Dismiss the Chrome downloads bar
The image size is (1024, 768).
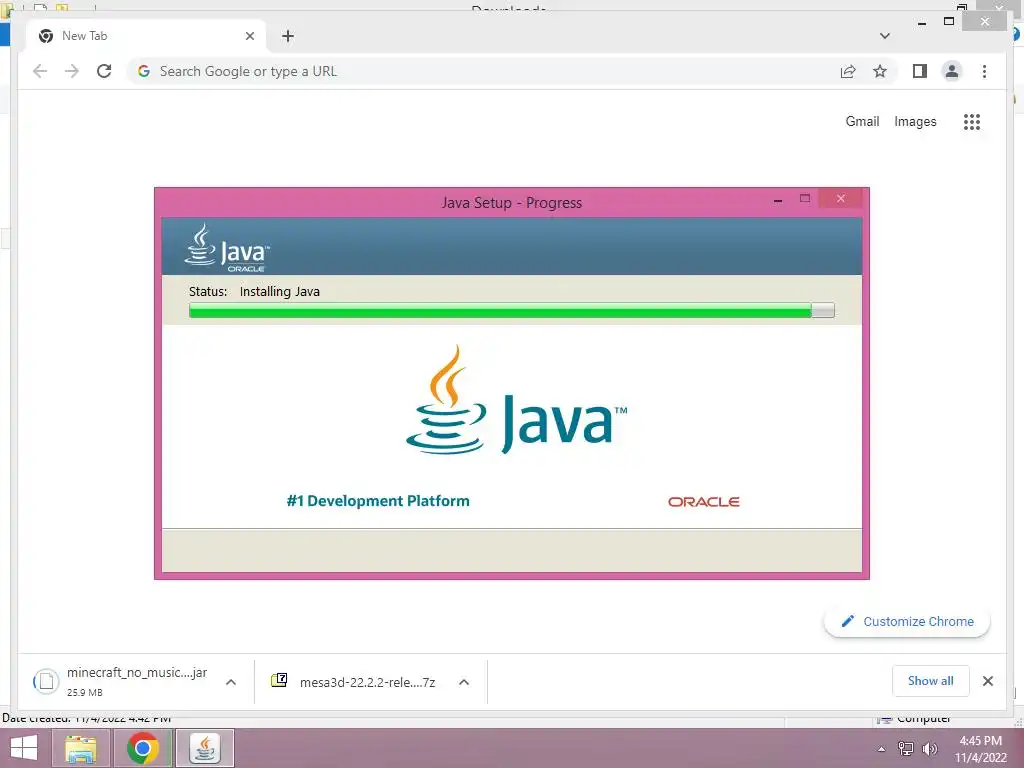pos(988,681)
